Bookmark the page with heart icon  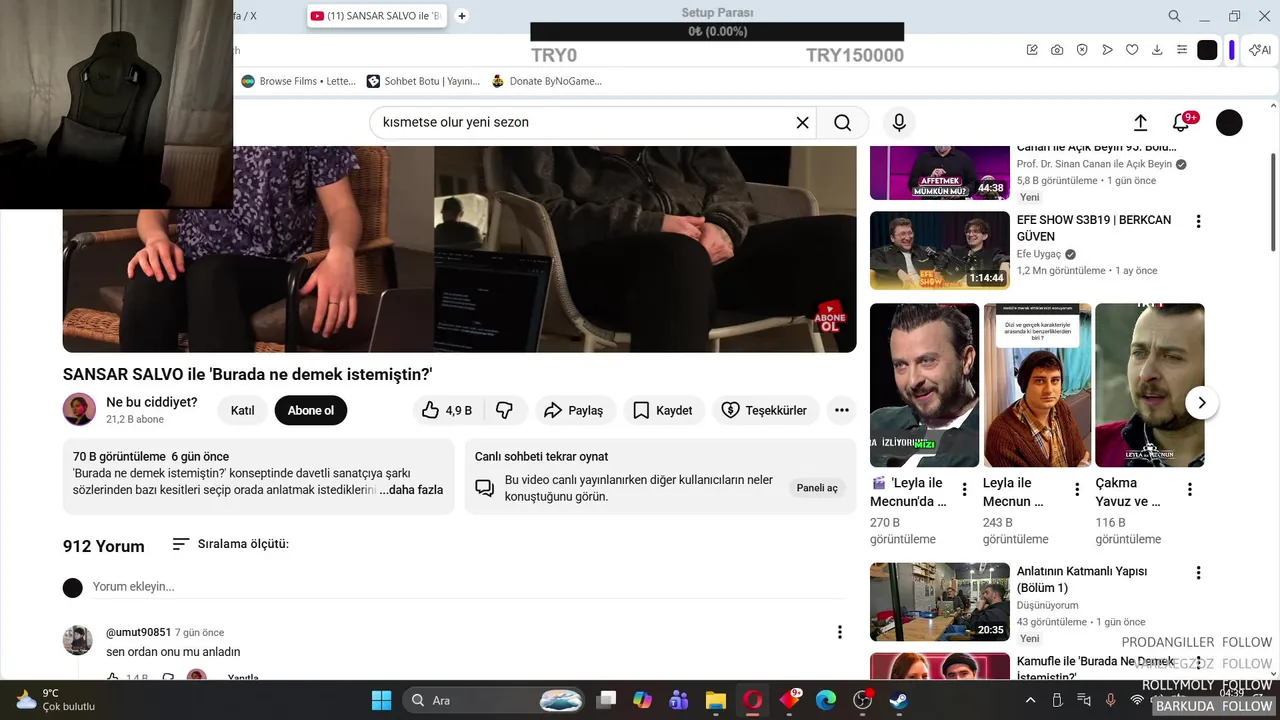click(1132, 50)
